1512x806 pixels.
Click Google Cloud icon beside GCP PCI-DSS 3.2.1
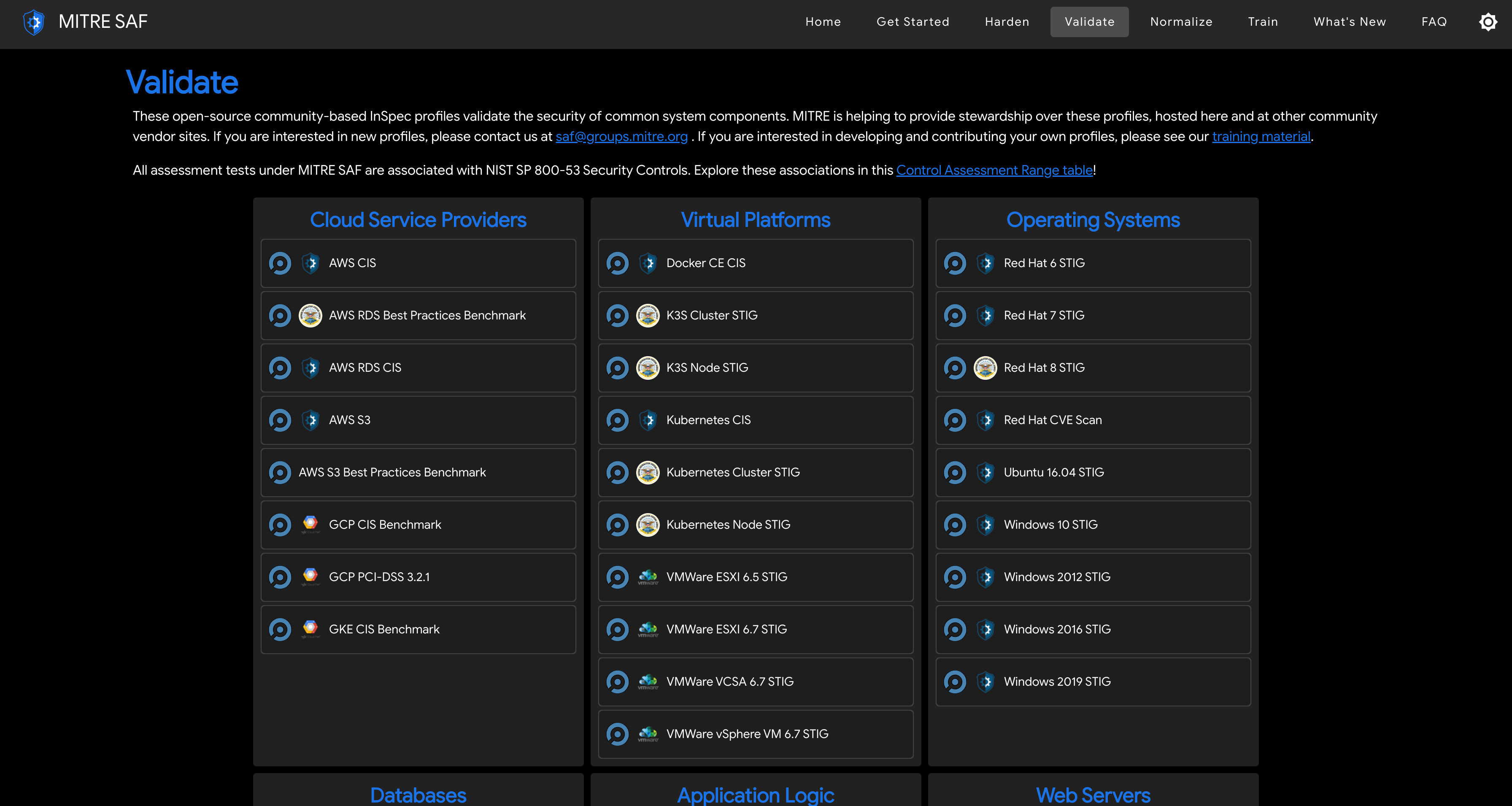pyautogui.click(x=310, y=576)
